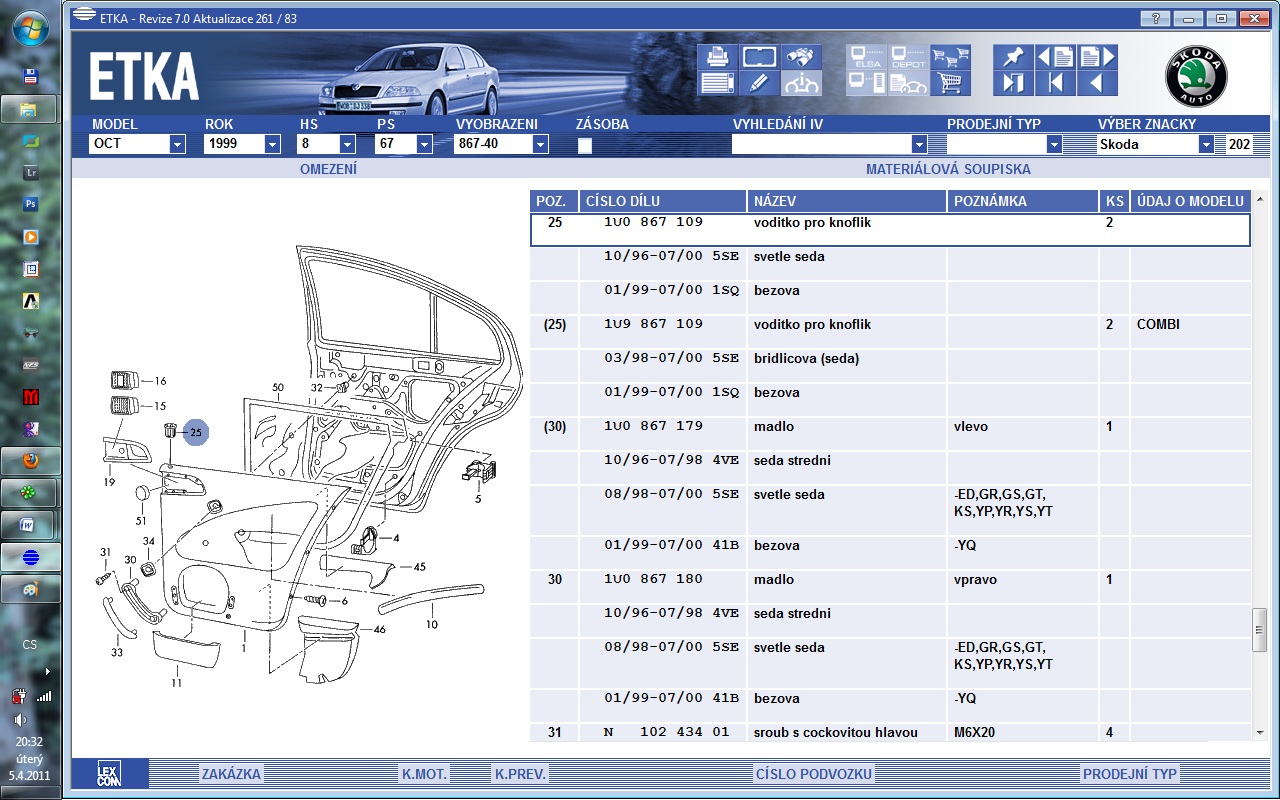Click the list view icon below printer

717,83
